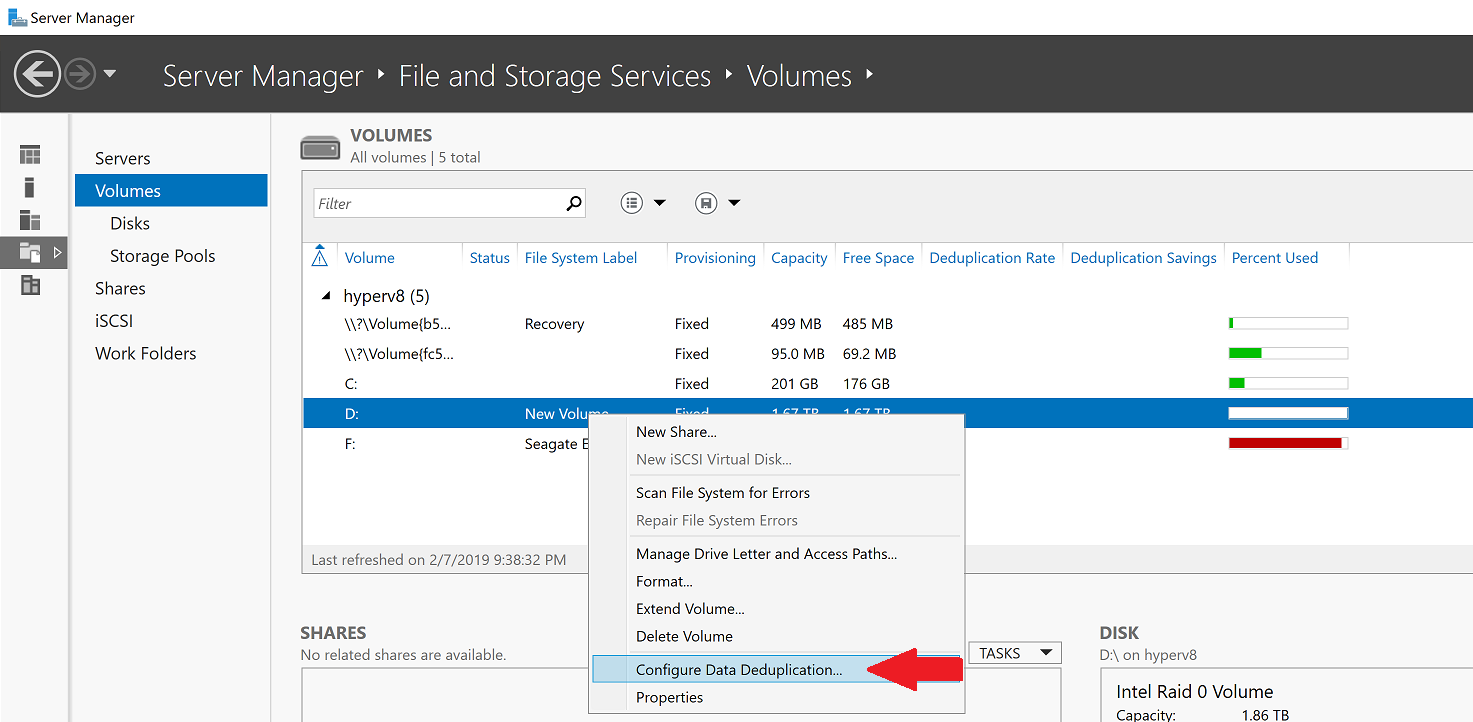
Task: Select Format from the context menu
Action: point(663,581)
